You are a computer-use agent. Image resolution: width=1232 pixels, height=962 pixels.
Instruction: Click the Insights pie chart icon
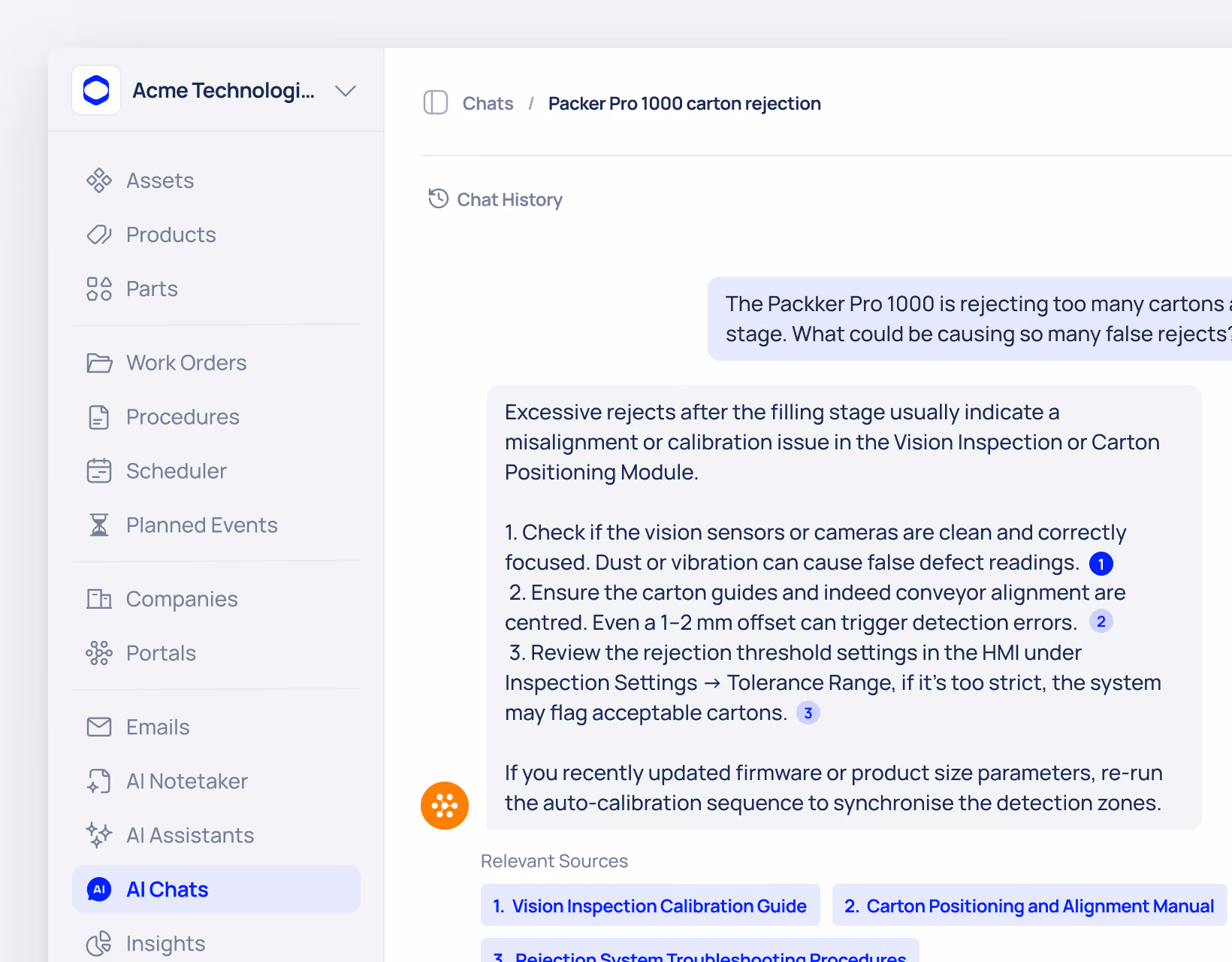click(x=99, y=943)
